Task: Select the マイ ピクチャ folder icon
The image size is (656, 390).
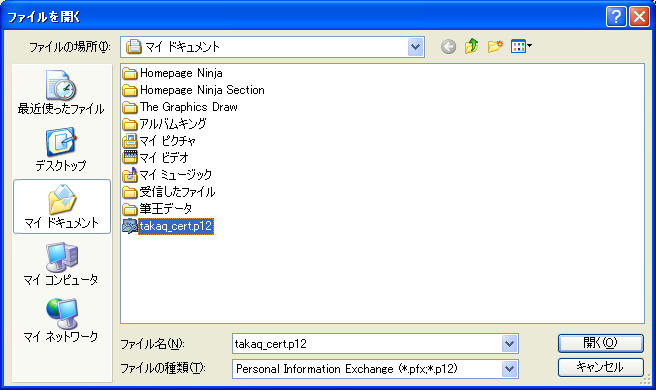Action: tap(130, 141)
